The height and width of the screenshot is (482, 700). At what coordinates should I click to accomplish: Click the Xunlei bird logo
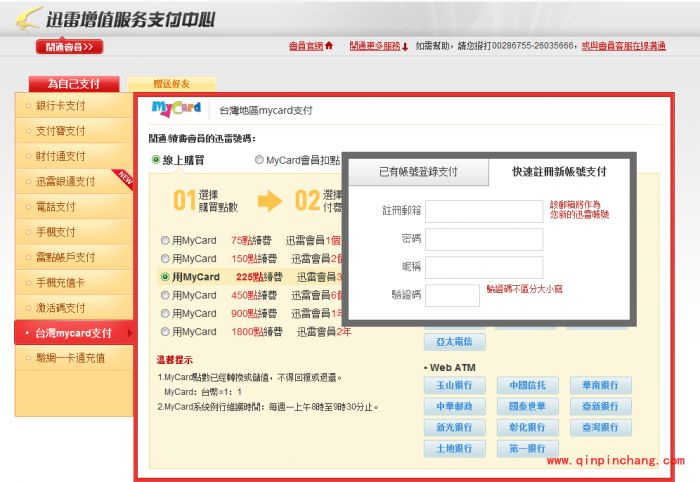[29, 19]
